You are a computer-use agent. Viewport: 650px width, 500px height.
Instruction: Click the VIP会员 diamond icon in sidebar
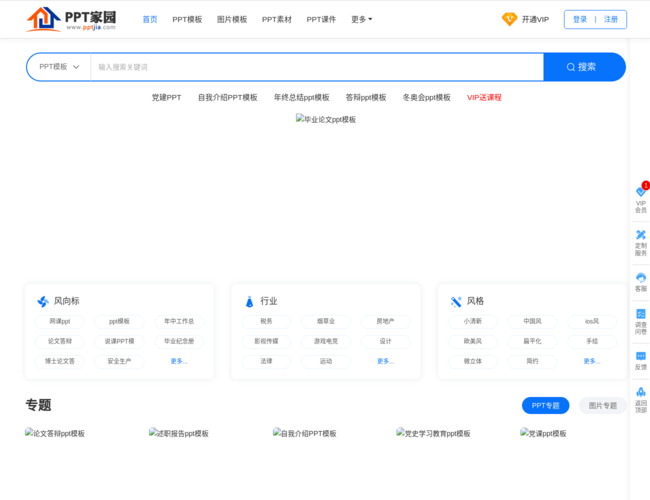pyautogui.click(x=640, y=191)
